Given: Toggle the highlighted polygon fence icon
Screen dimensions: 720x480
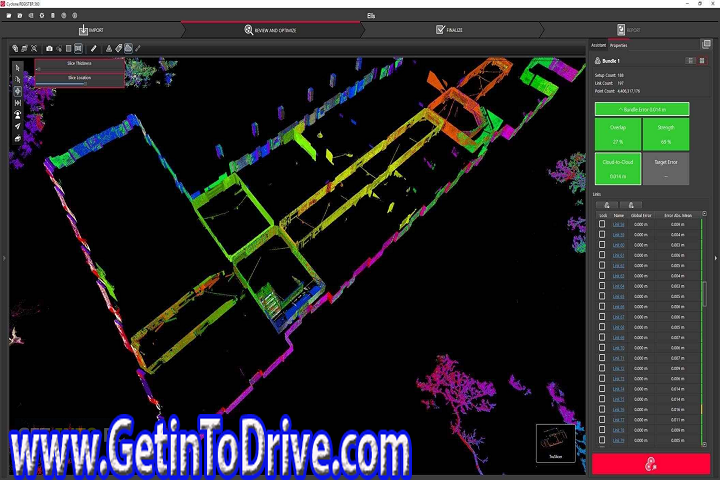Looking at the screenshot, I should tap(128, 48).
